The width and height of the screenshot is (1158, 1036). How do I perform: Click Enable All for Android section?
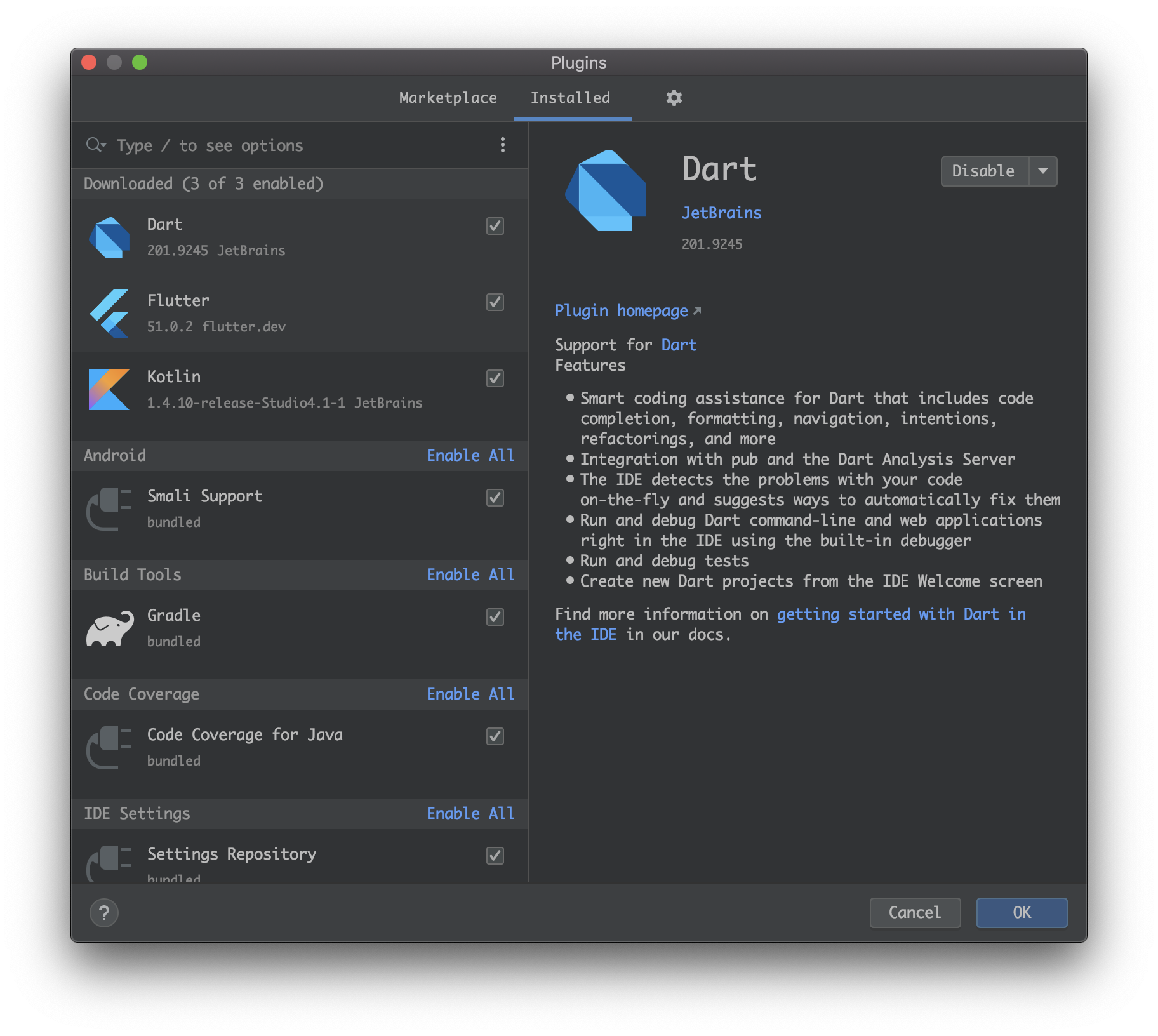(x=470, y=456)
